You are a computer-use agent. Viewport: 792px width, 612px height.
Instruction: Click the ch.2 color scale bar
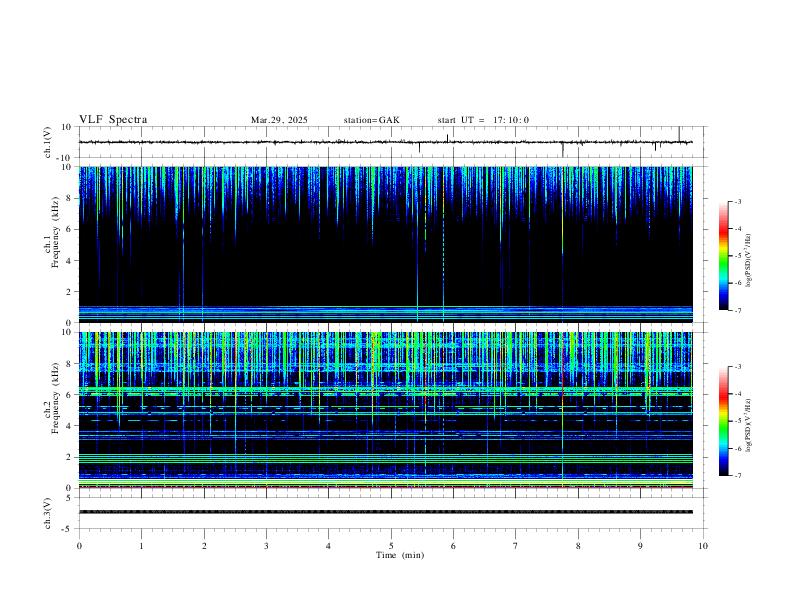point(723,421)
